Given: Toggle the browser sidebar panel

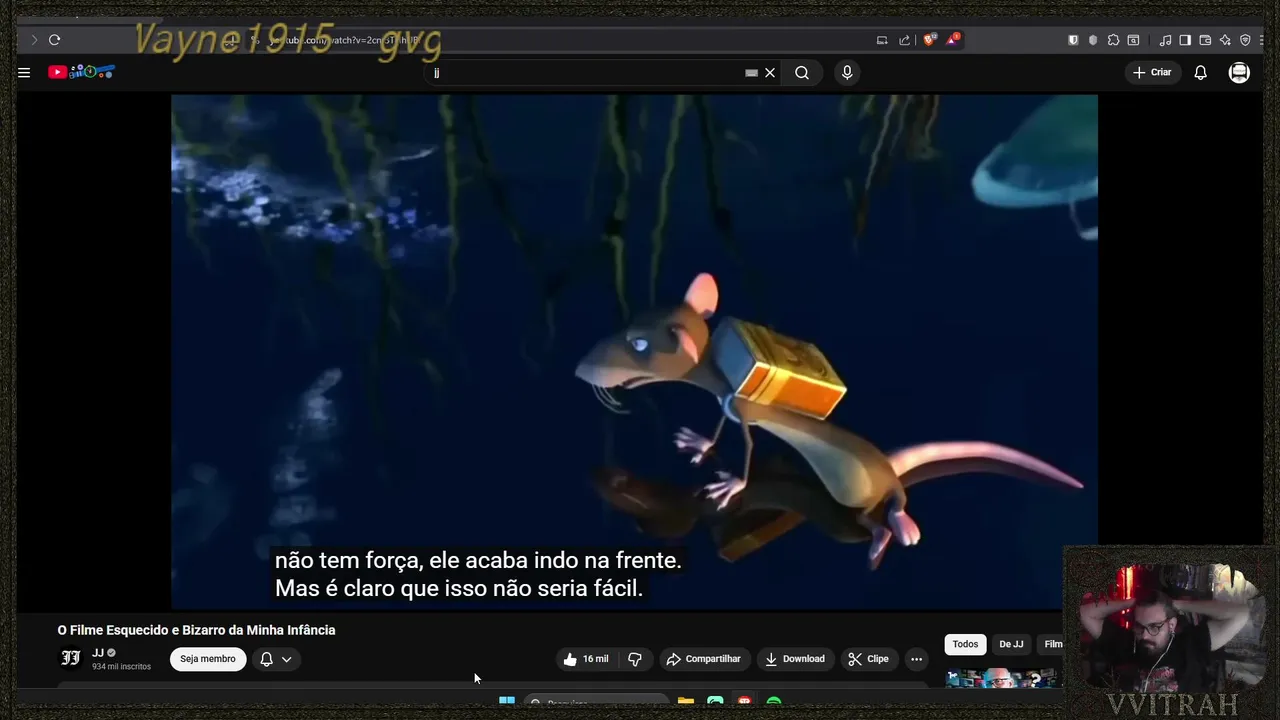Looking at the screenshot, I should pyautogui.click(x=1185, y=40).
